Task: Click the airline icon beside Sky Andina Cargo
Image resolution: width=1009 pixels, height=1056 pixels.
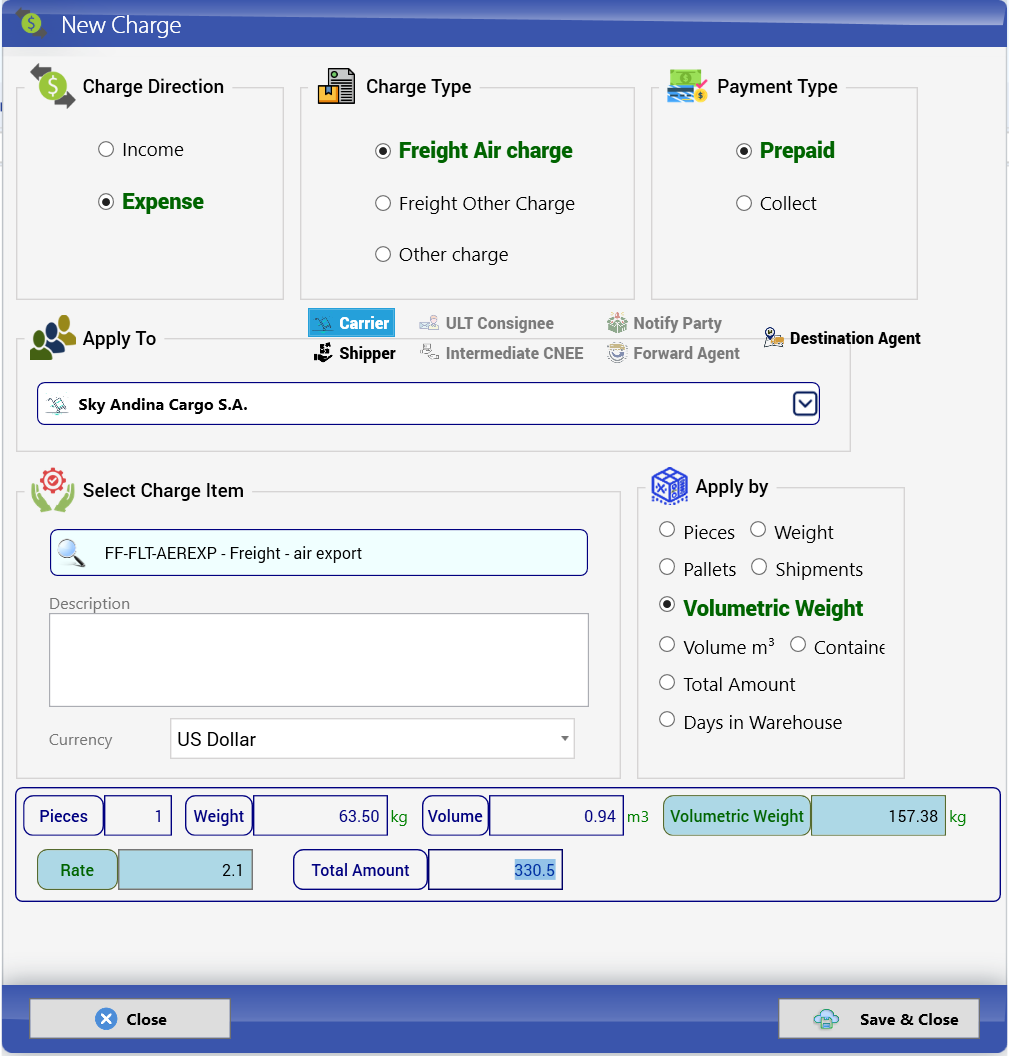Action: click(58, 405)
